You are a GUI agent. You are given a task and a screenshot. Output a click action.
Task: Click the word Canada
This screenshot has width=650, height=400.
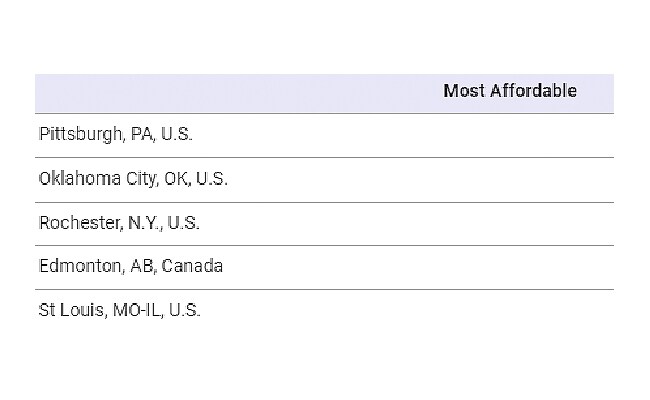click(192, 266)
